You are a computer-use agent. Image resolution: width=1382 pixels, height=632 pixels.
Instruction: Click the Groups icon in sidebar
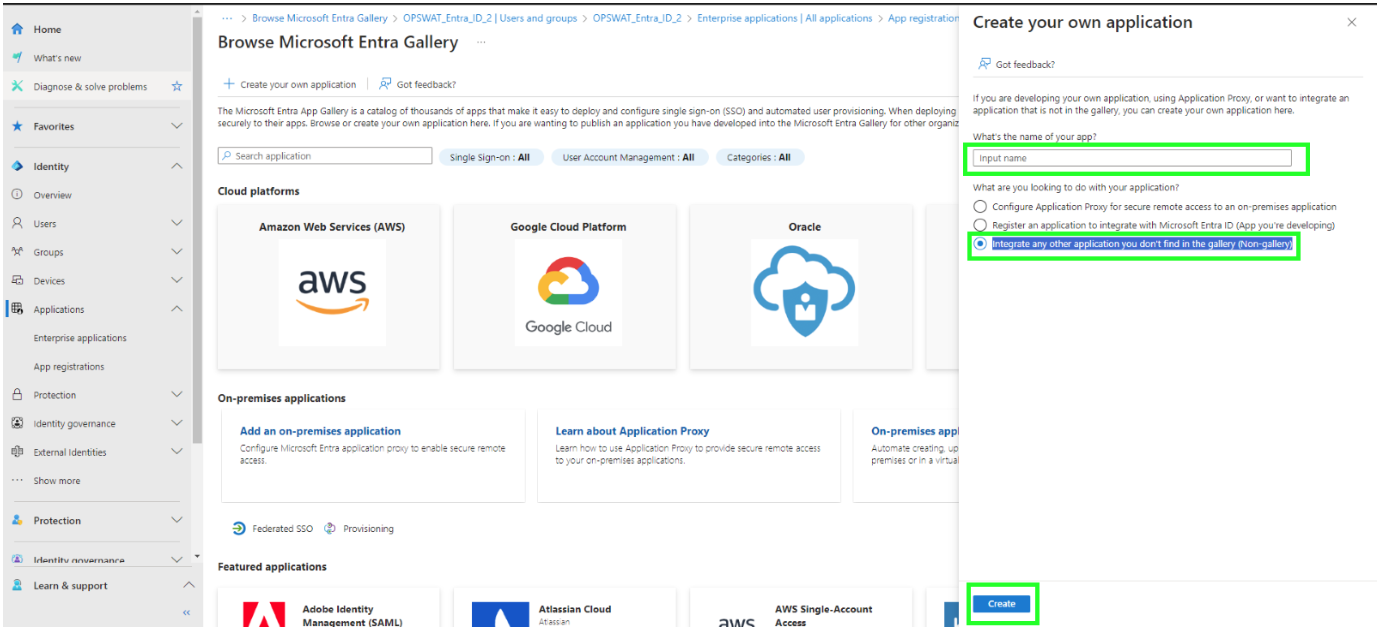click(x=17, y=252)
